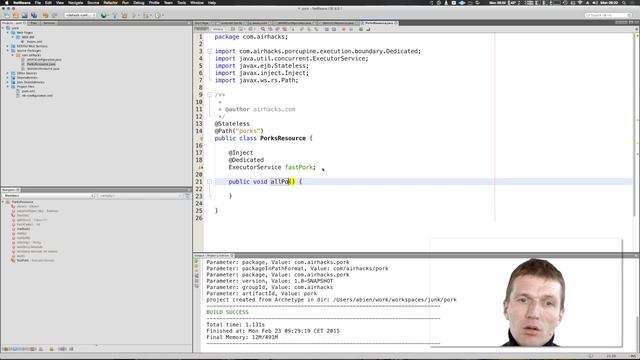Select the PorksResource.java editor tab
640x360 pixels.
point(379,23)
